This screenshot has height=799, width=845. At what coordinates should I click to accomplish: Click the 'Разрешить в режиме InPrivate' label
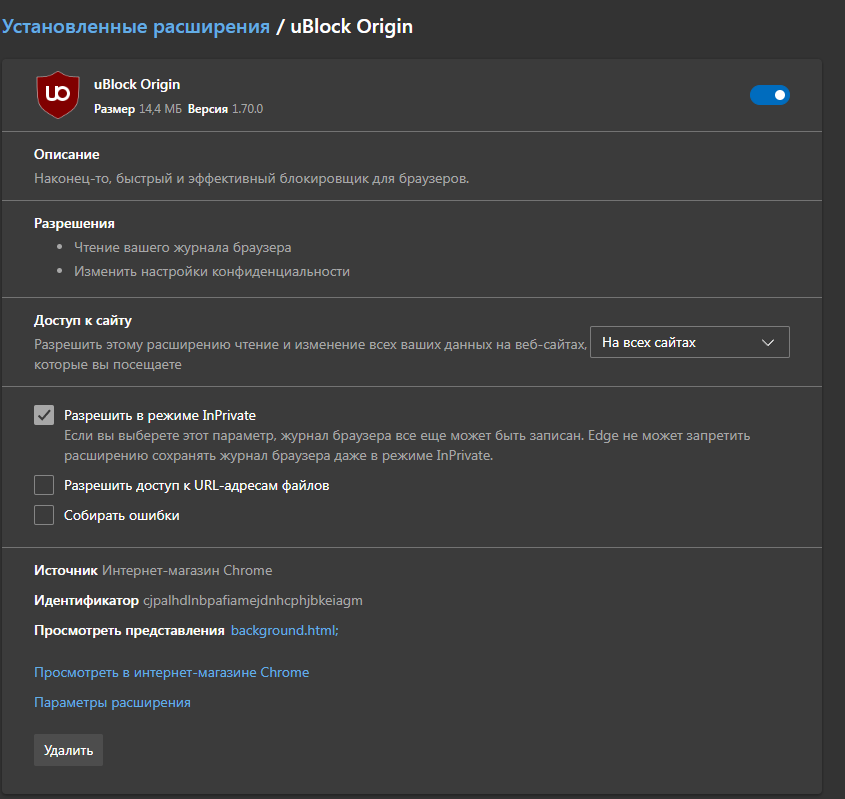click(160, 415)
